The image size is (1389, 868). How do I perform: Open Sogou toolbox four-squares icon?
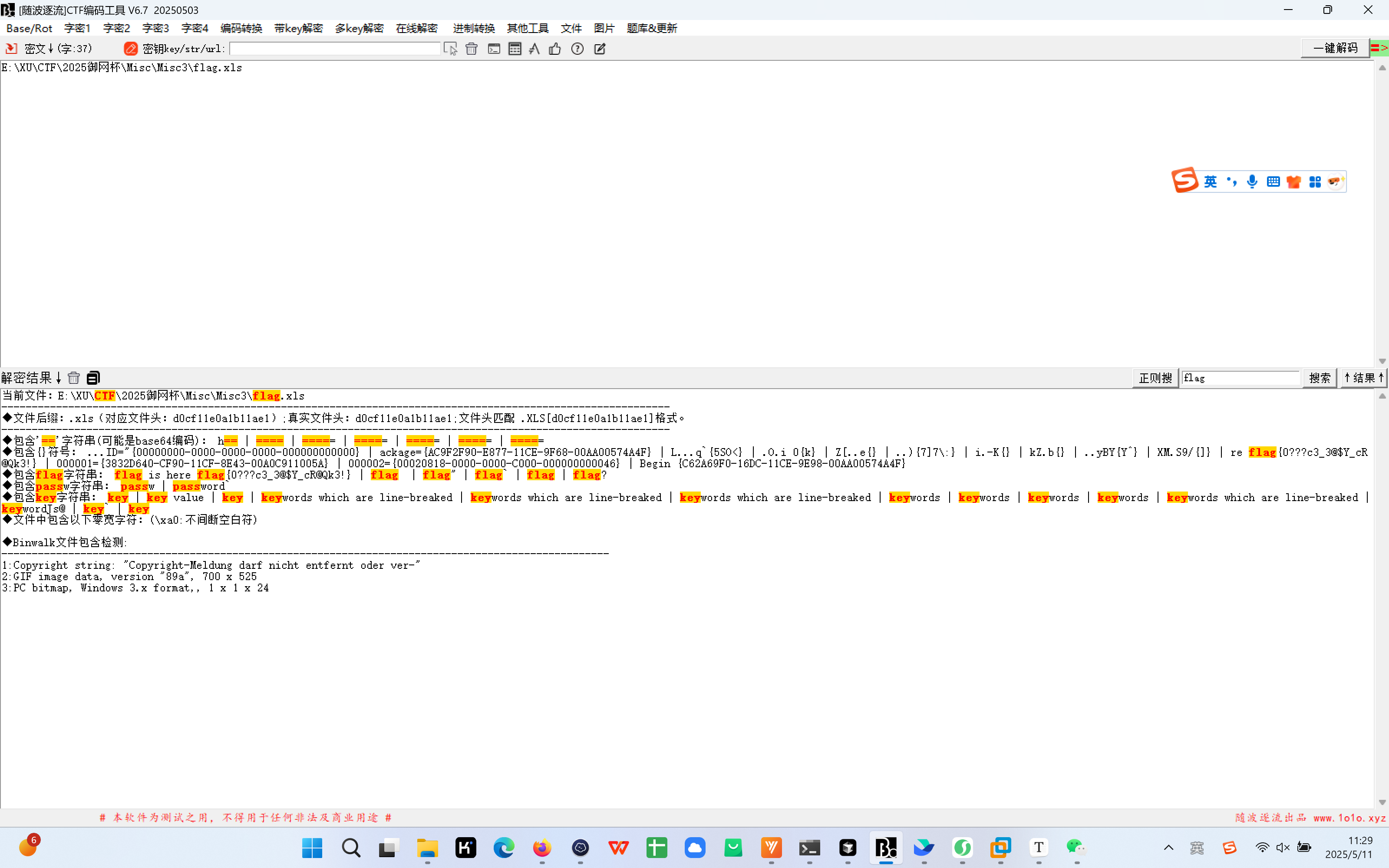1315,182
